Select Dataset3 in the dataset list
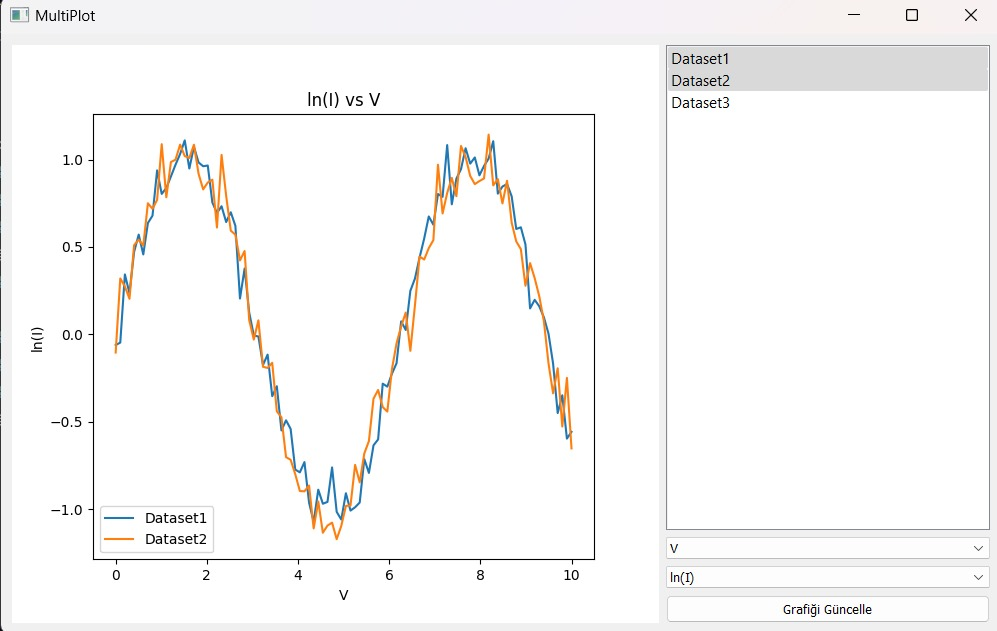Viewport: 997px width, 631px height. click(x=701, y=103)
